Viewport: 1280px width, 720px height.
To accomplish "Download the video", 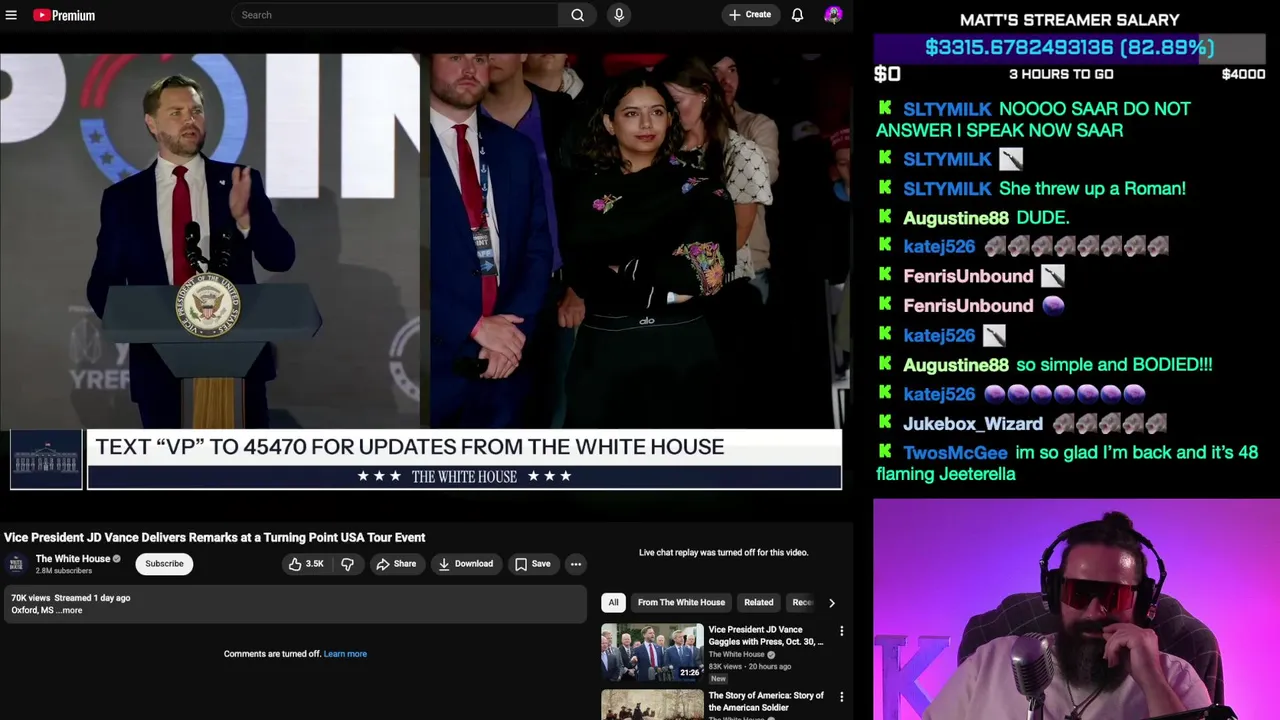I will coord(466,564).
